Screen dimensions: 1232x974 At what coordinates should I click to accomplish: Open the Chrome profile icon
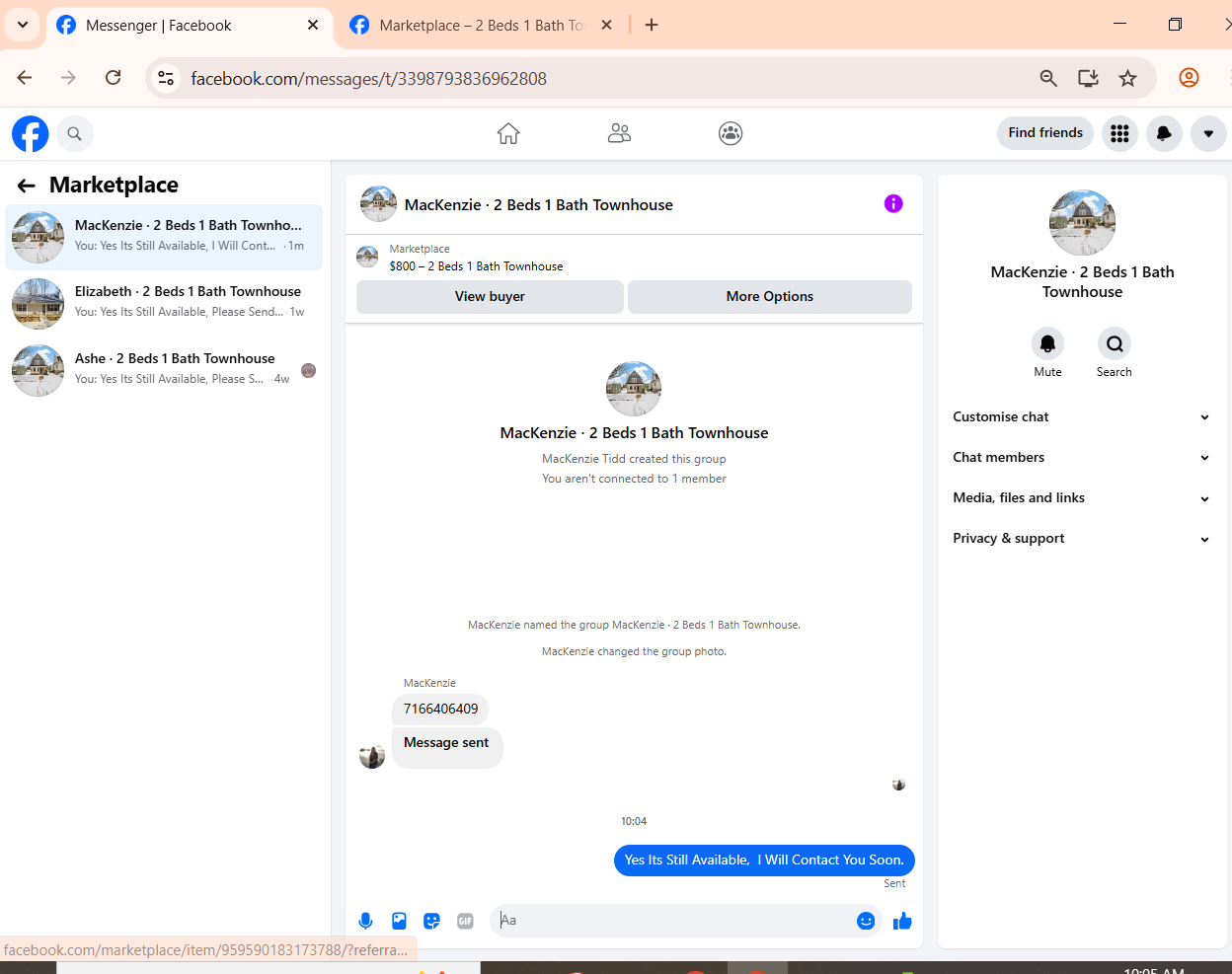coord(1189,78)
